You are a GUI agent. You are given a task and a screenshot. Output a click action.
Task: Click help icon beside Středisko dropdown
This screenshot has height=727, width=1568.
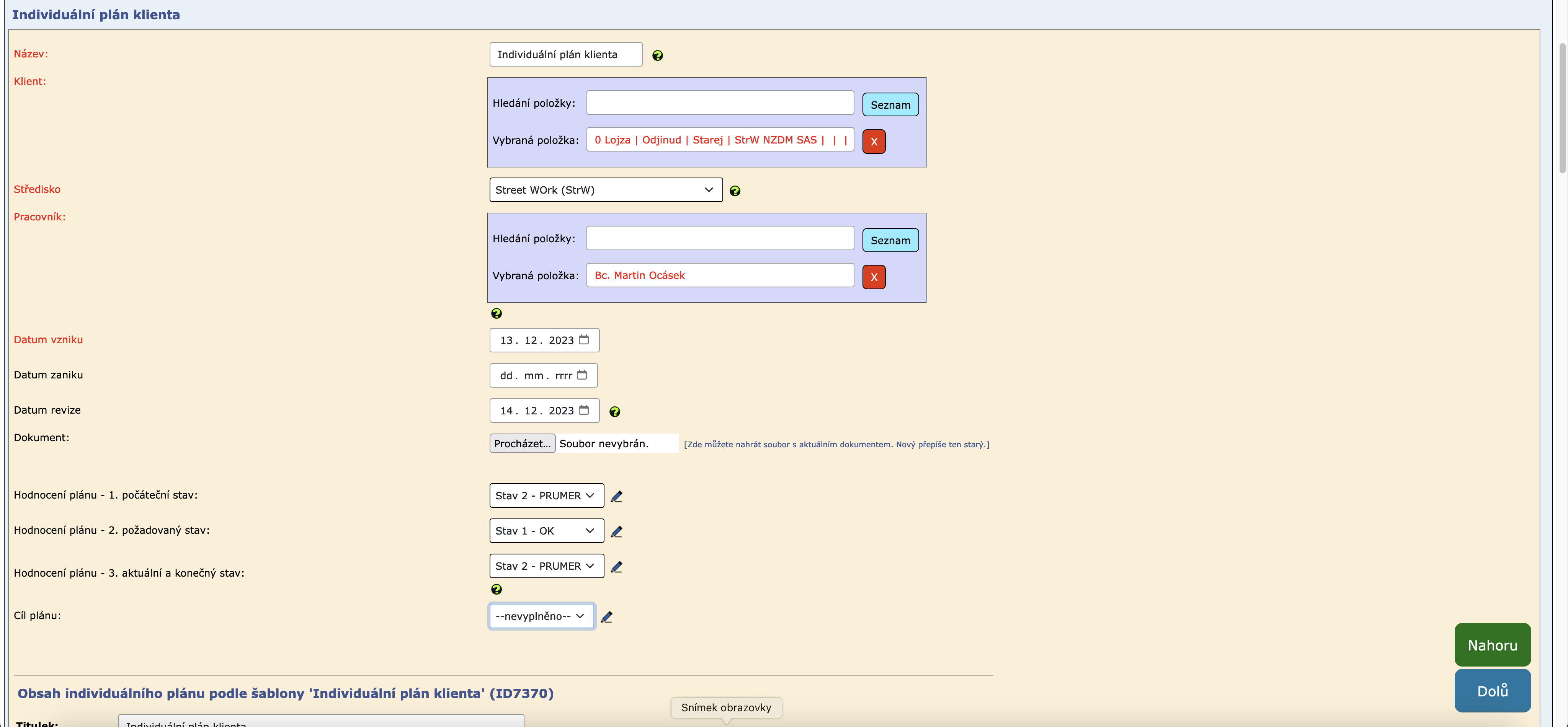(x=735, y=191)
